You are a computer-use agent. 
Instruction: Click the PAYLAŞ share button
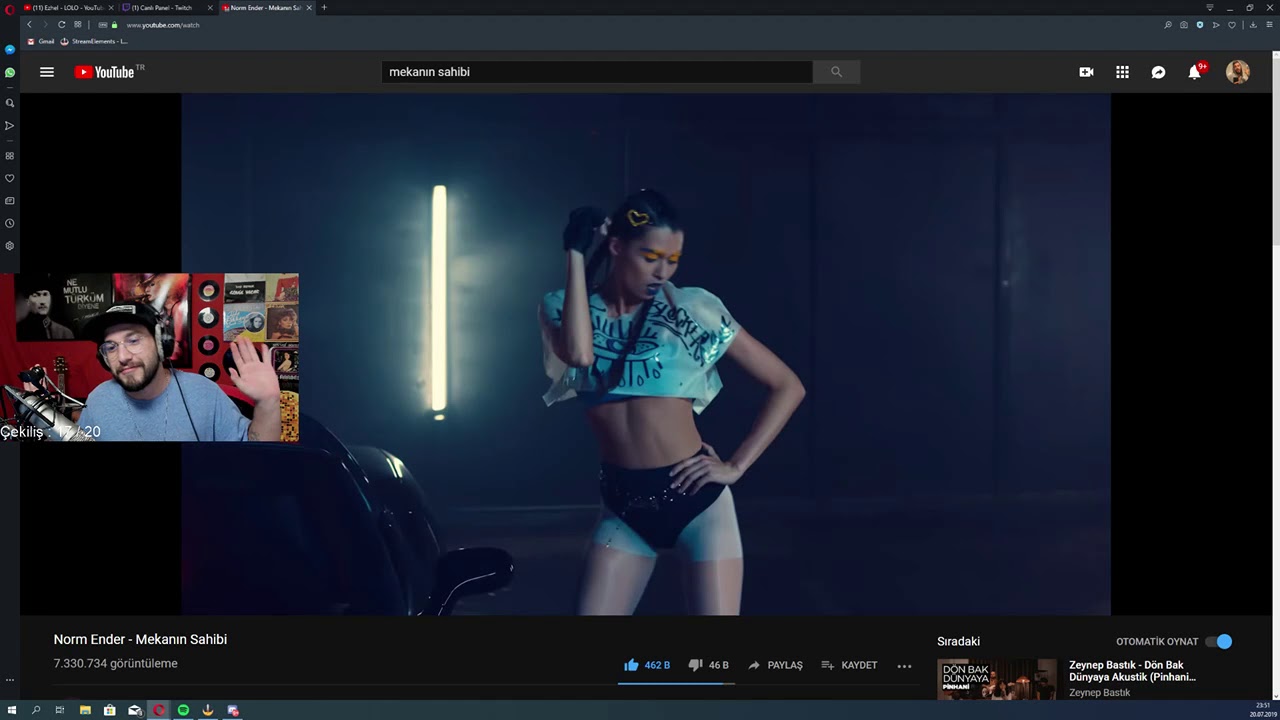click(775, 665)
